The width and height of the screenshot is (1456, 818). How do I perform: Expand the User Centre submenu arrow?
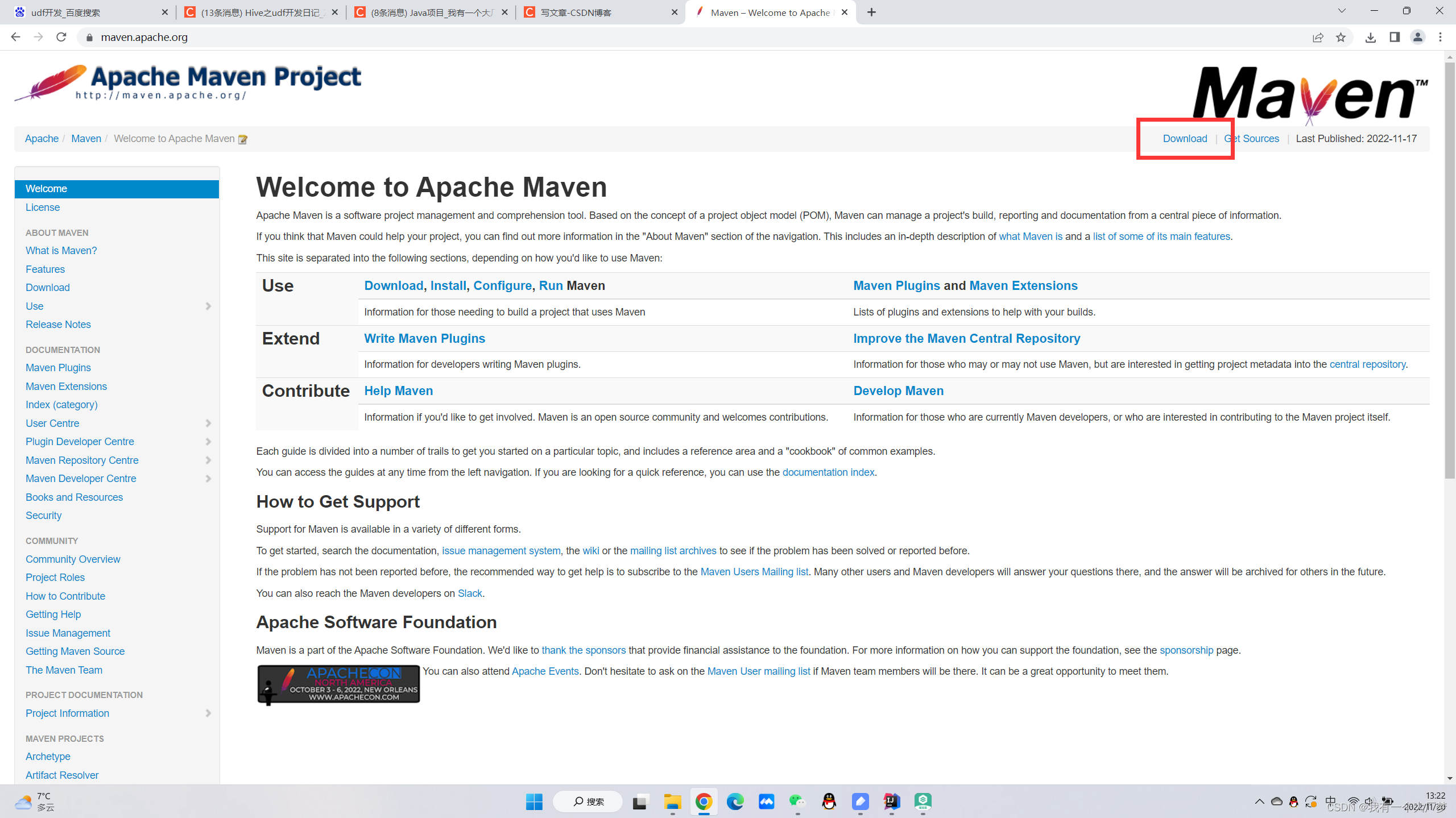tap(208, 423)
